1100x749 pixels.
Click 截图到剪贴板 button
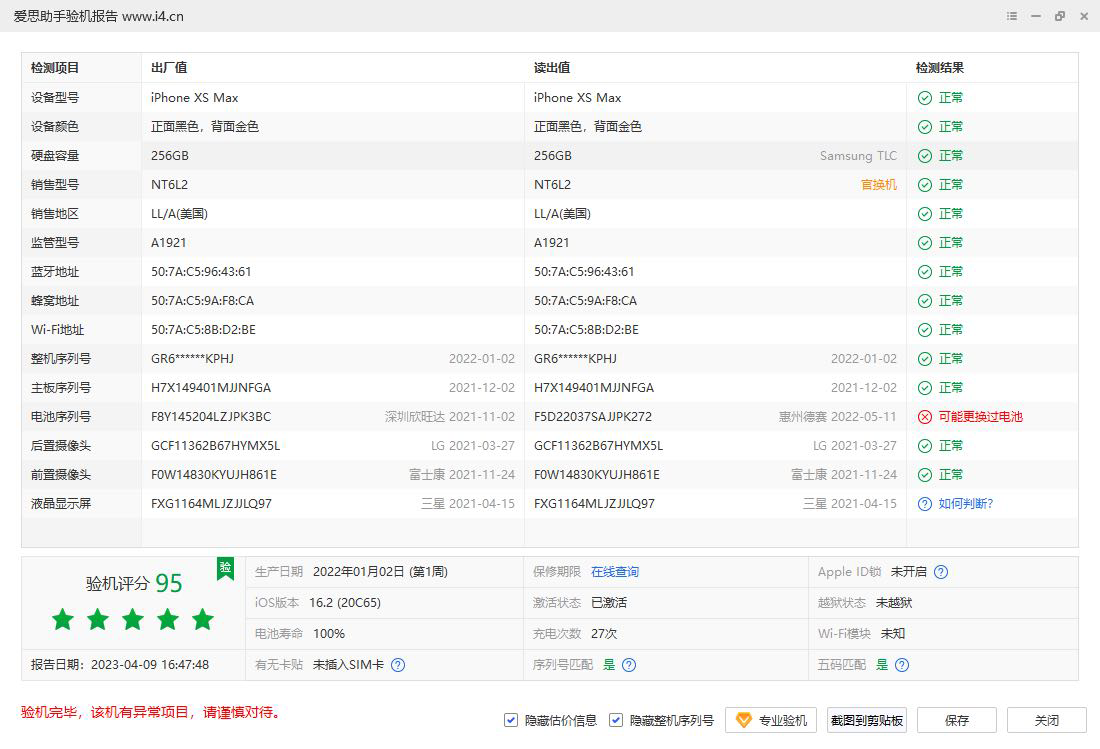pos(867,720)
